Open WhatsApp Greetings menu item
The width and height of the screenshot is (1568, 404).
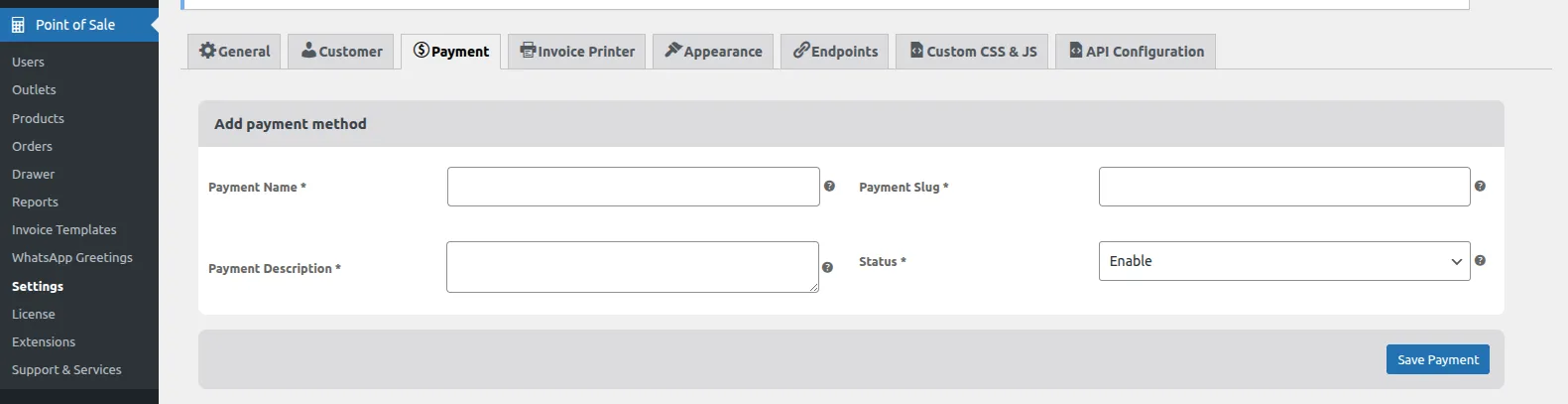(71, 258)
